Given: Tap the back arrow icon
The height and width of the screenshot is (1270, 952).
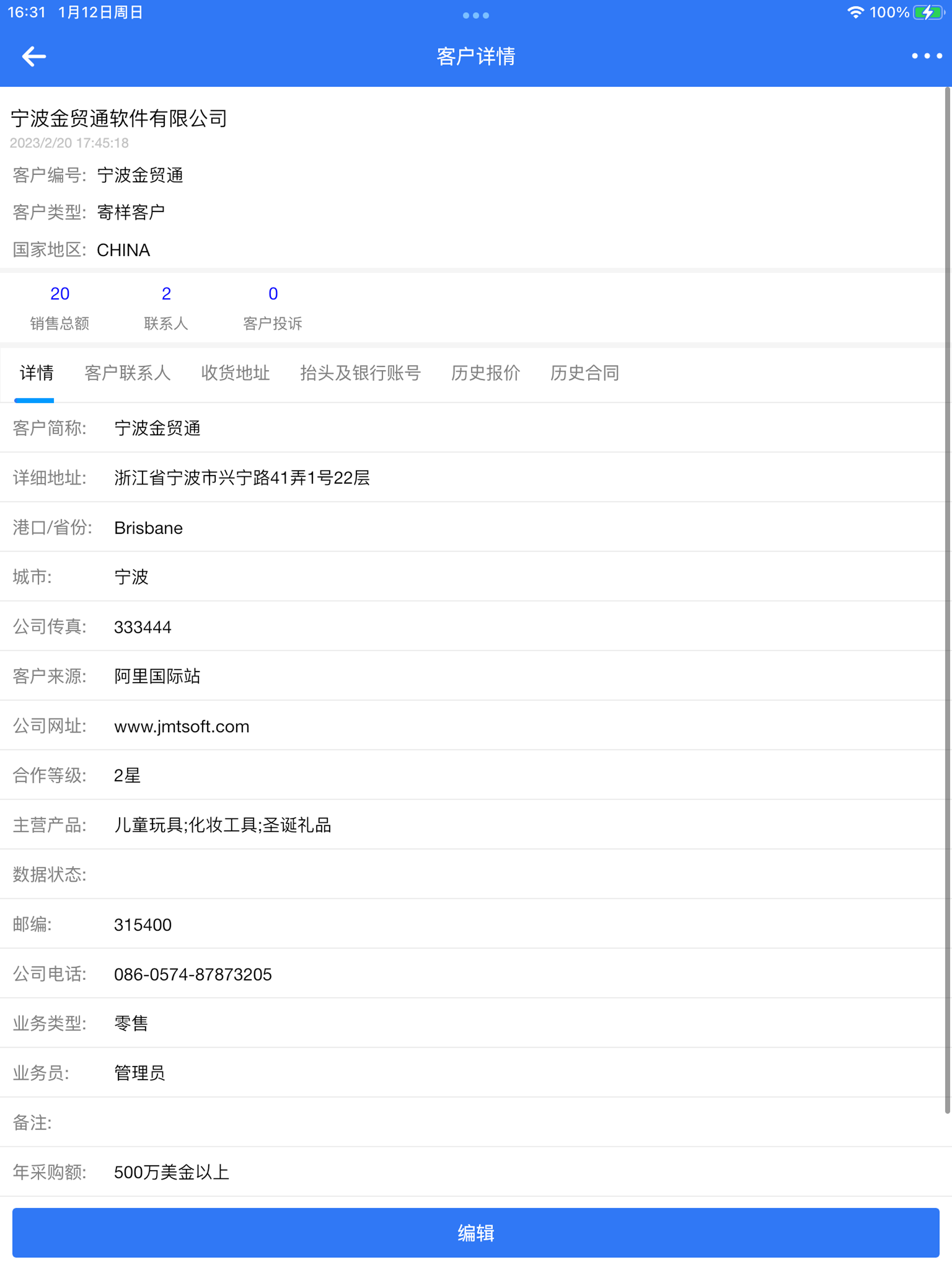Looking at the screenshot, I should click(x=33, y=56).
